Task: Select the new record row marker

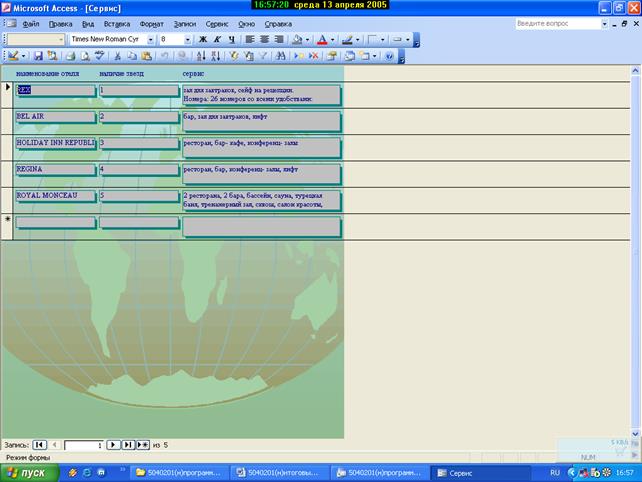Action: pyautogui.click(x=7, y=226)
